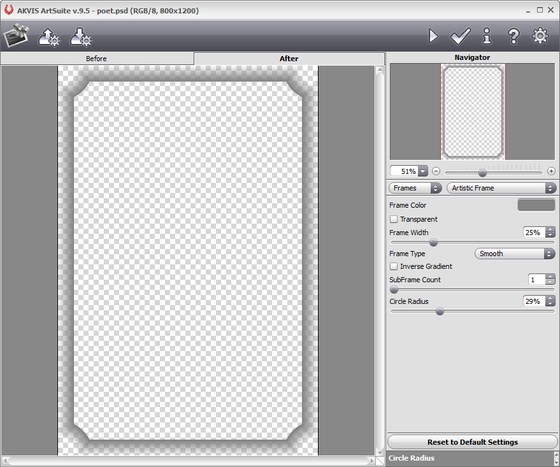Save preset with downward arrow icon

(x=80, y=36)
